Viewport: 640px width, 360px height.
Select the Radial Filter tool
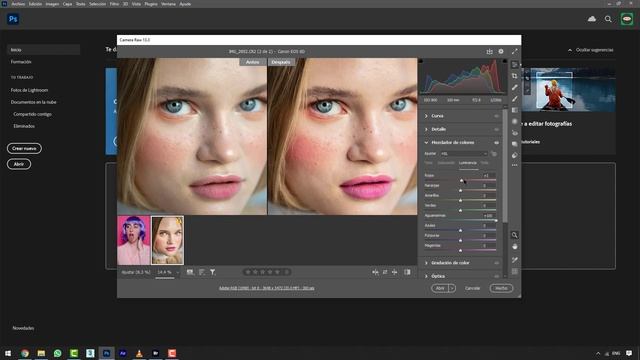pyautogui.click(x=515, y=122)
